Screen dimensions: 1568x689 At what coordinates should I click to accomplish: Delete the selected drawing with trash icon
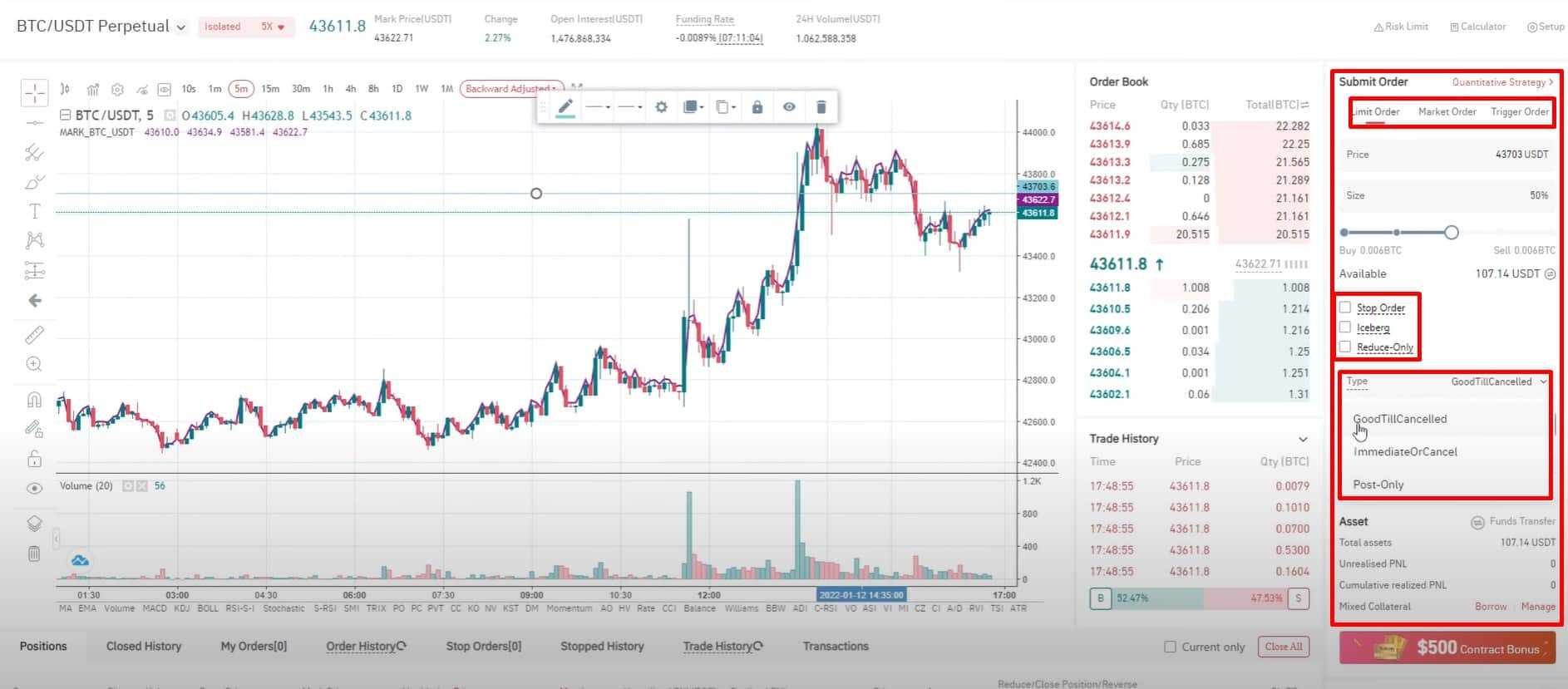(x=821, y=107)
